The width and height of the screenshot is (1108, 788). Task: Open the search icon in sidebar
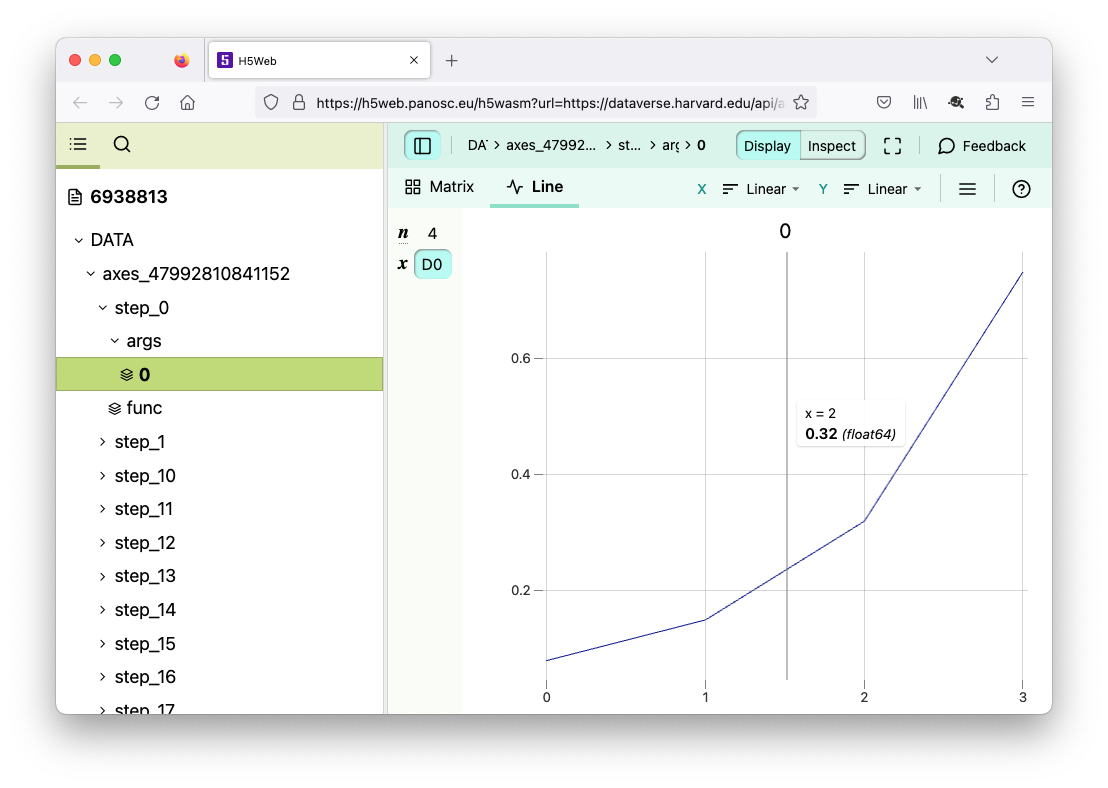pos(122,144)
